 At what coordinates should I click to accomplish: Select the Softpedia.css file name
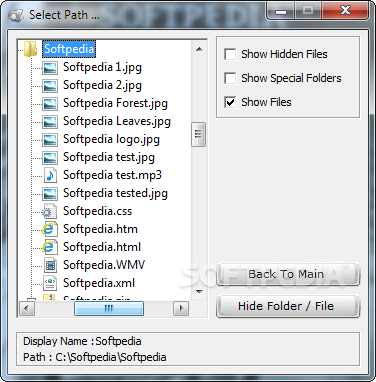[x=98, y=211]
